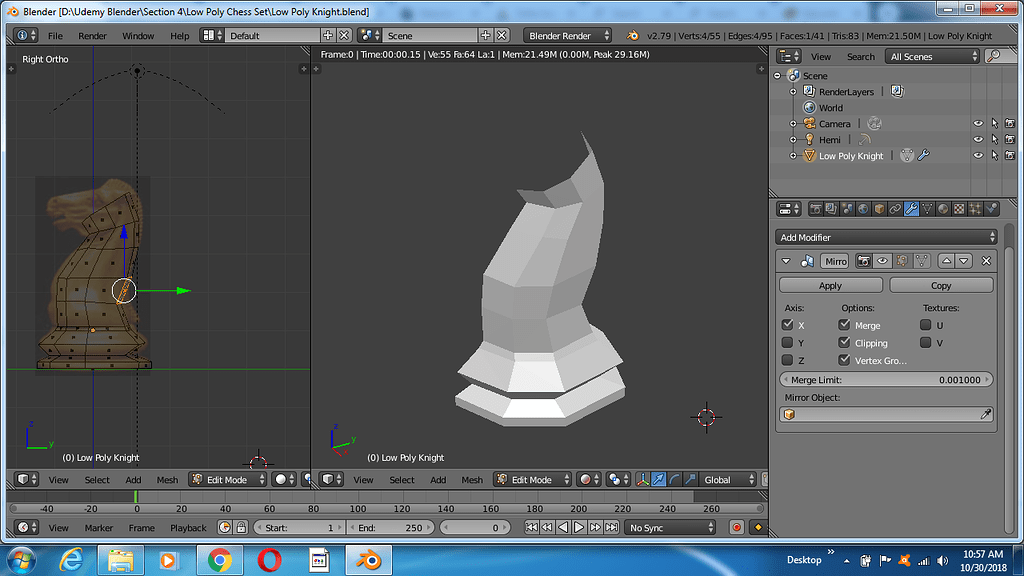1024x576 pixels.
Task: Select the translate manipulator arrow
Action: pyautogui.click(x=658, y=479)
